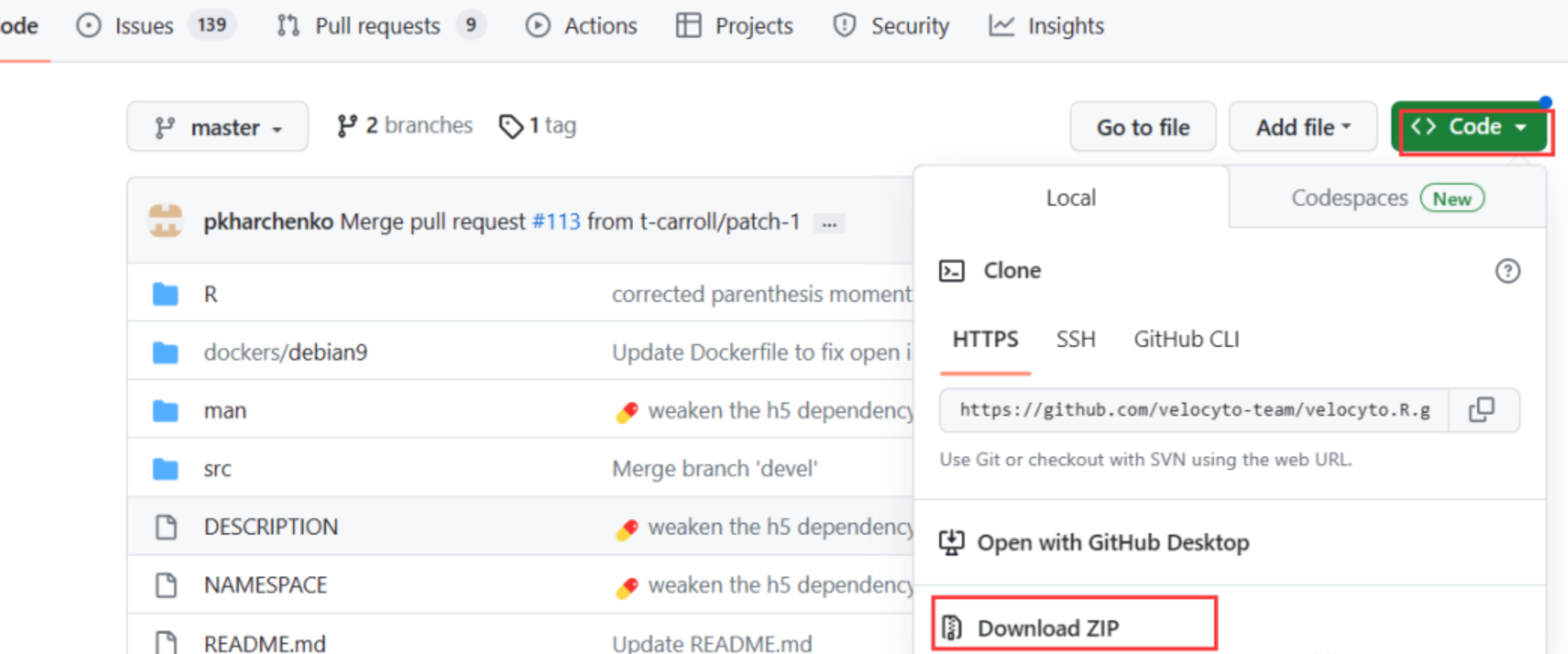Click the dockers/debian9 folder icon
This screenshot has width=1568, height=654.
165,352
